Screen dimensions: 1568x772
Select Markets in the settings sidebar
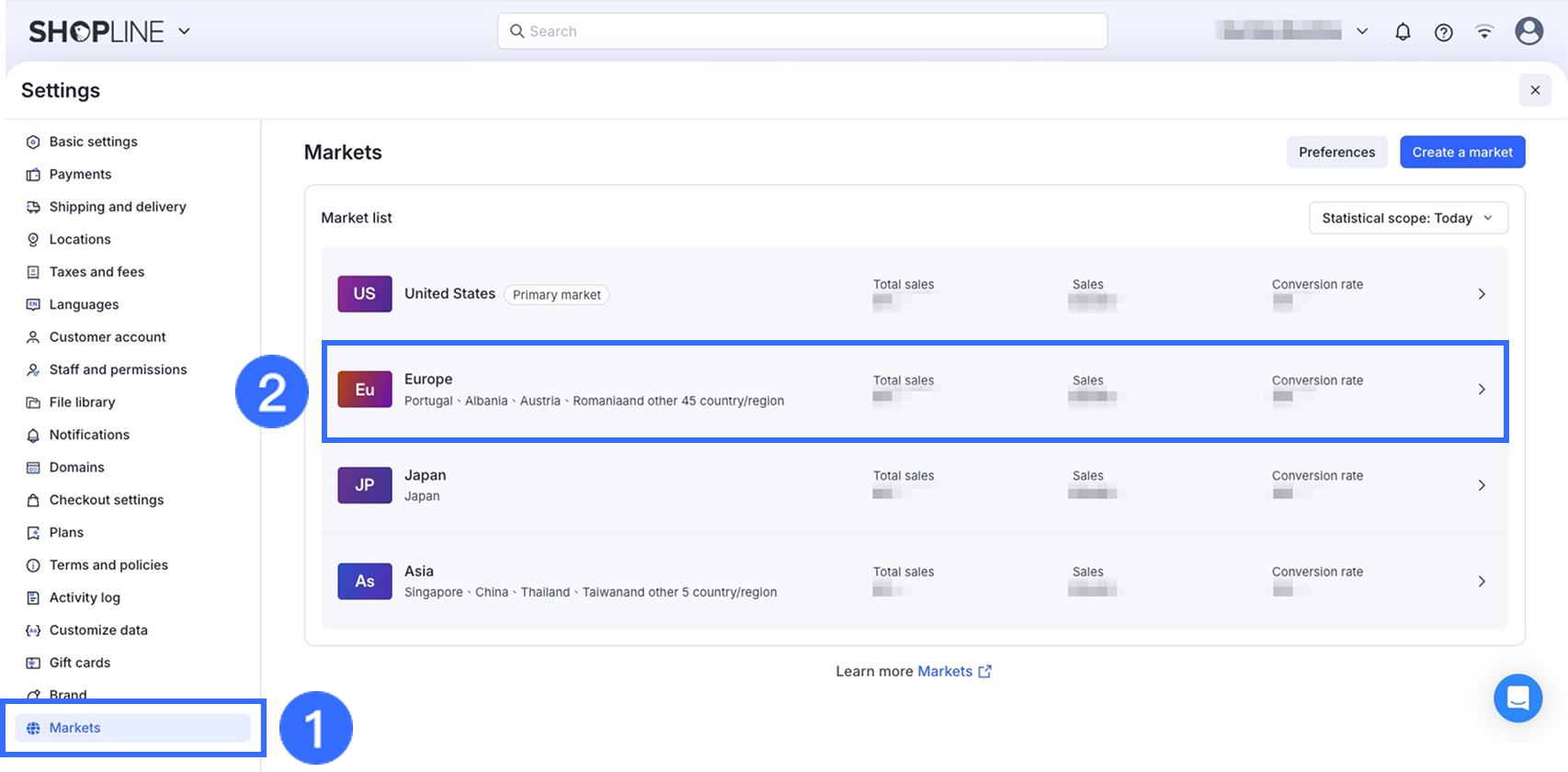(75, 728)
